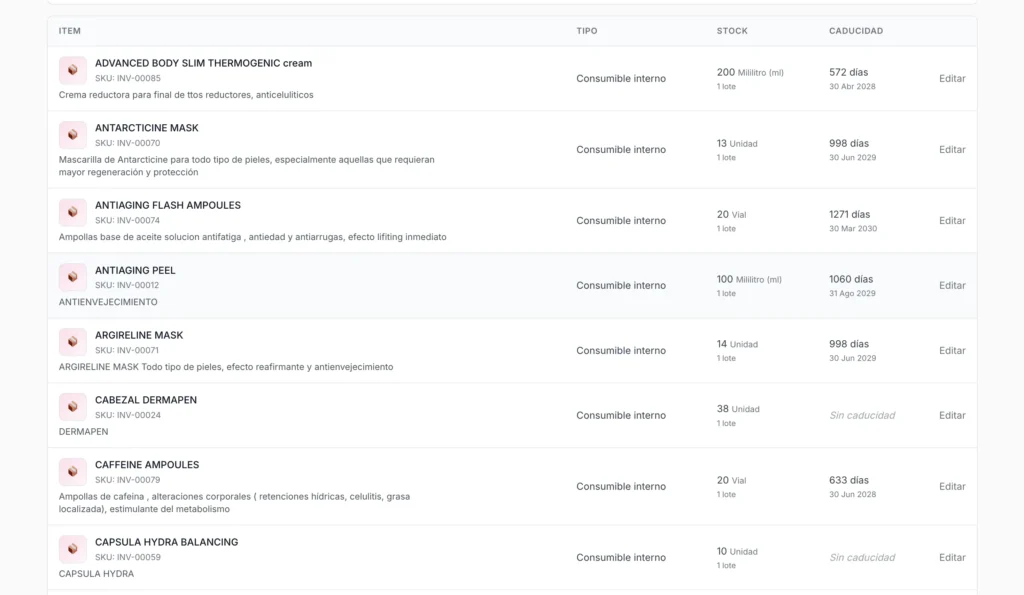The image size is (1024, 595).
Task: Click the 633 días expiry value
Action: [848, 480]
